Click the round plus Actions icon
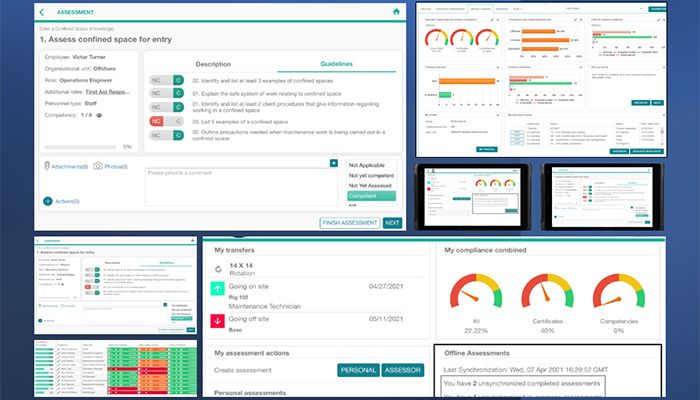The height and width of the screenshot is (400, 700). pyautogui.click(x=48, y=201)
